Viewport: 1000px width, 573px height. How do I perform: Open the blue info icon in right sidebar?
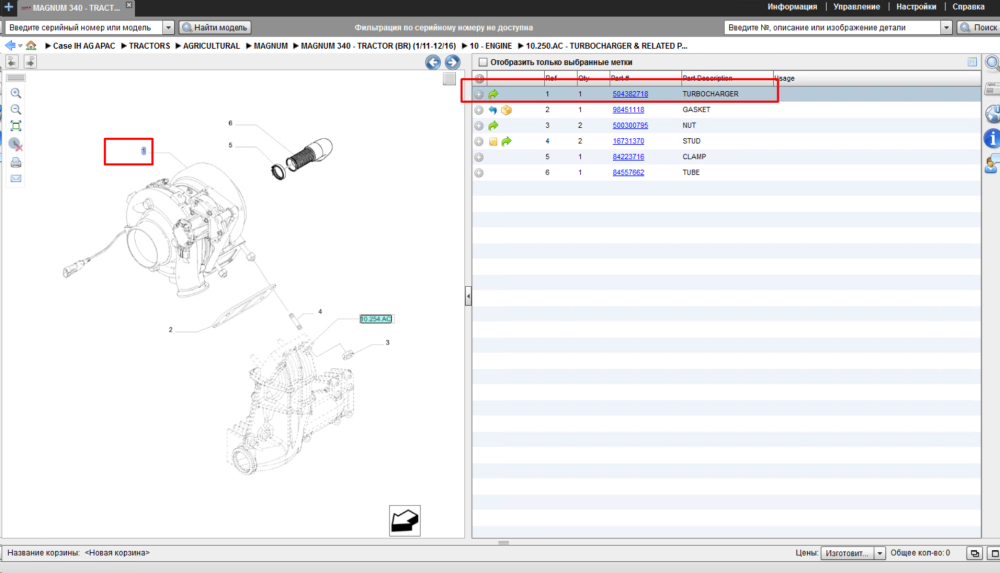tap(992, 138)
